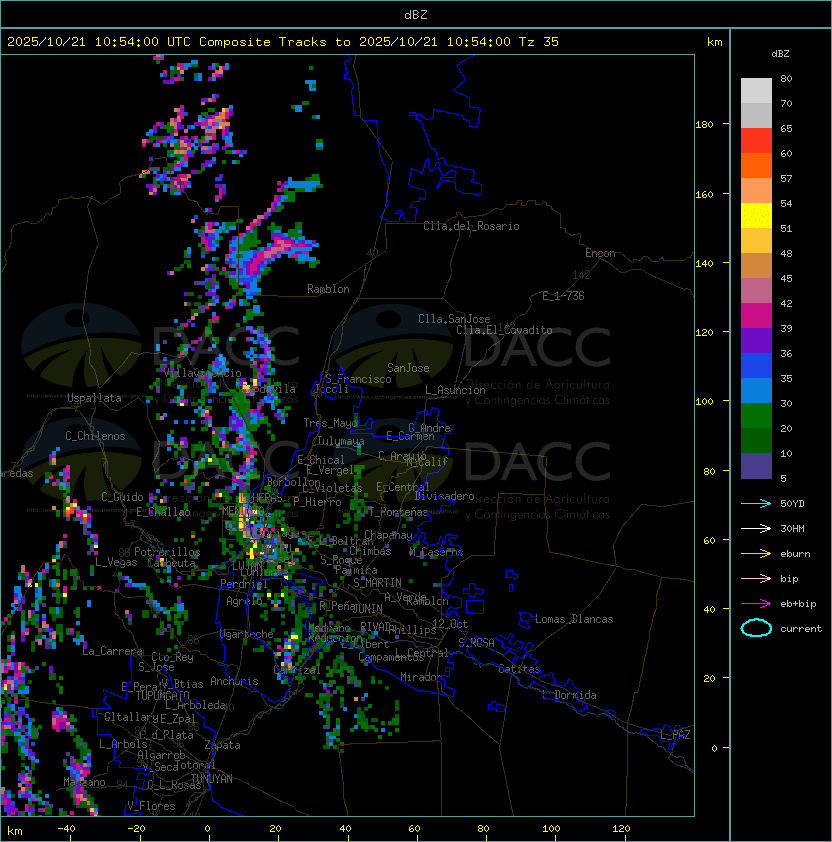Click the eburn legend label
The width and height of the screenshot is (832, 842).
click(x=795, y=554)
